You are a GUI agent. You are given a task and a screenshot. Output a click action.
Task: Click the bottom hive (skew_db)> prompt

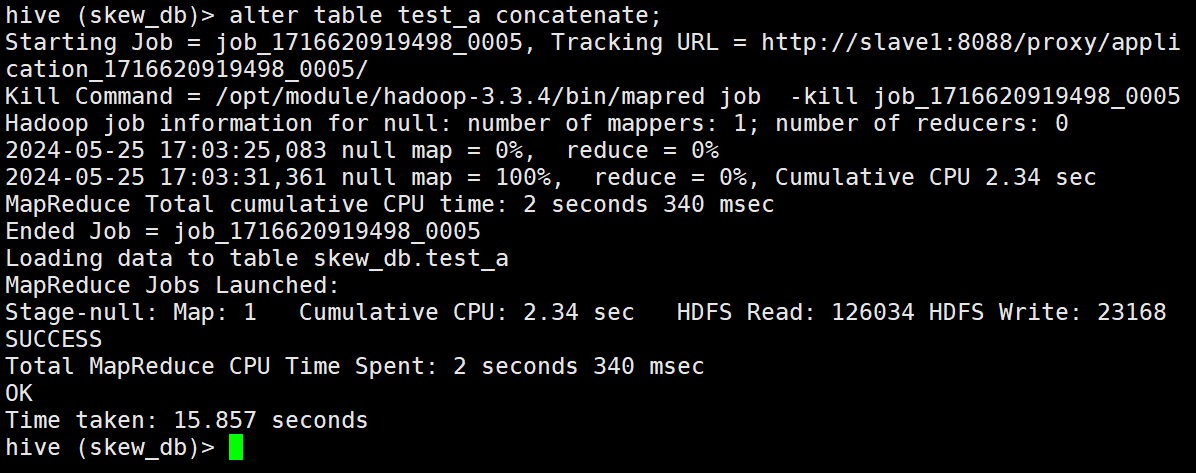click(110, 447)
